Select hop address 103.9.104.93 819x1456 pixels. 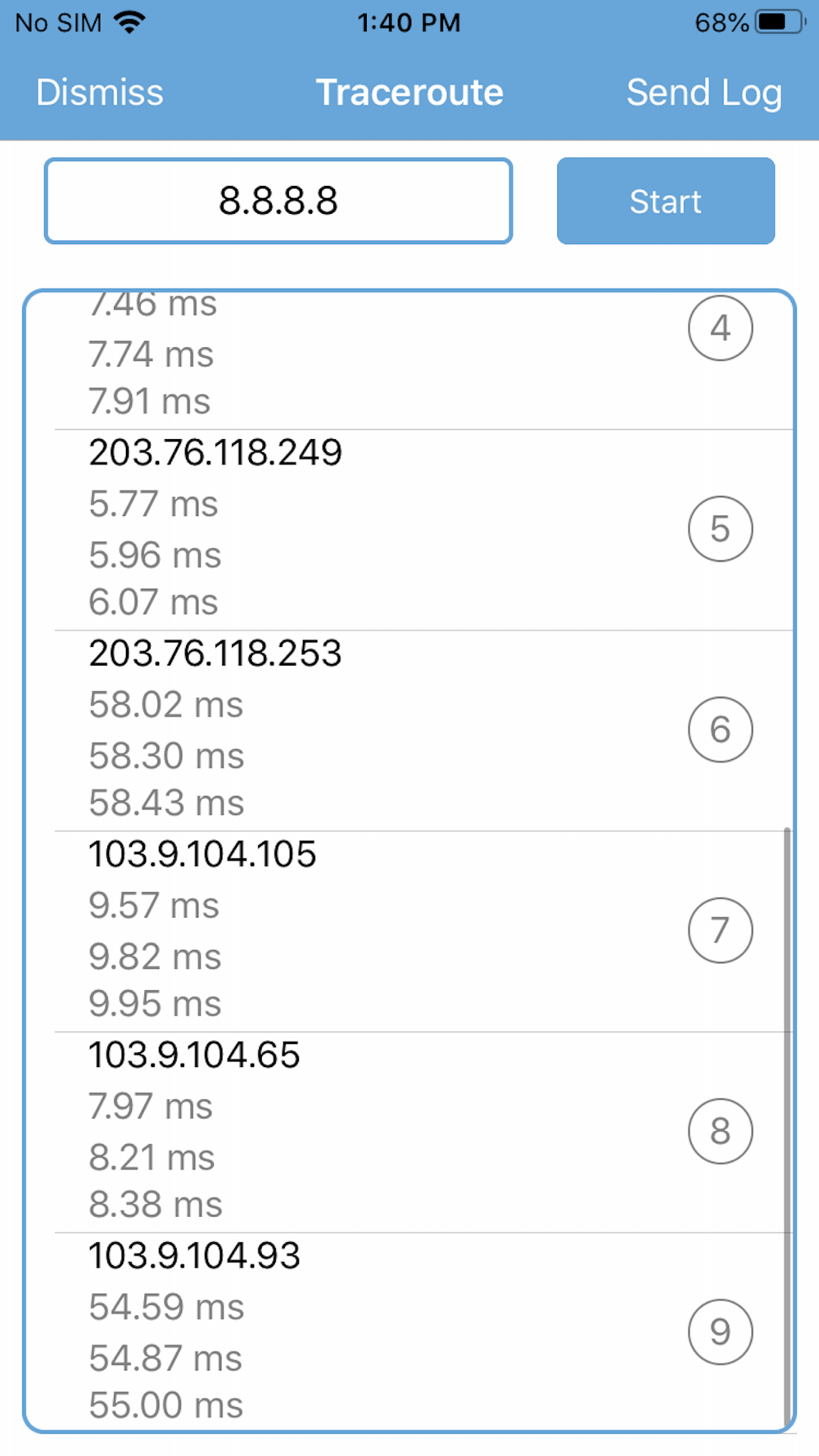pyautogui.click(x=194, y=1255)
